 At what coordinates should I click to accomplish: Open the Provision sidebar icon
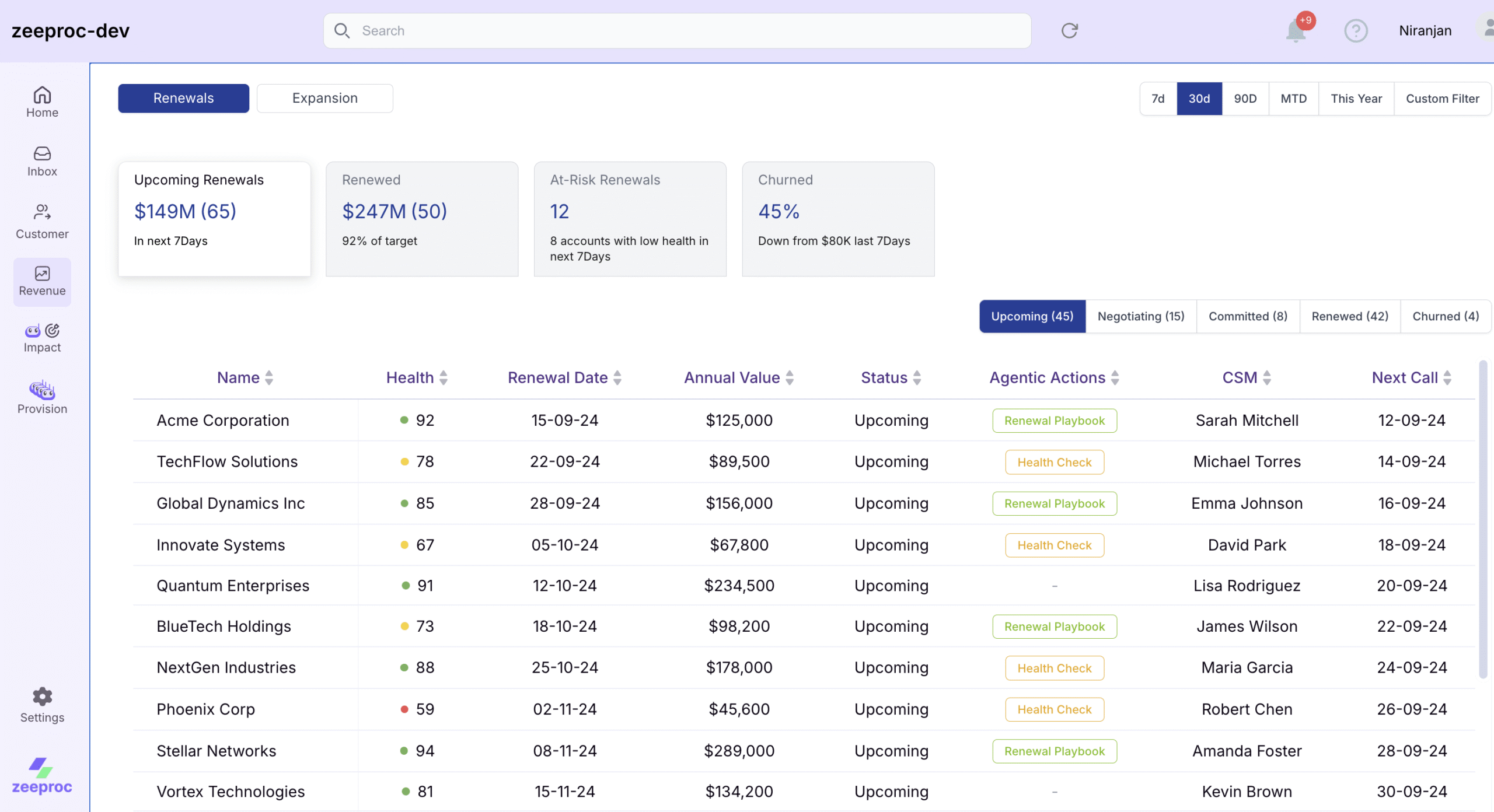click(42, 389)
